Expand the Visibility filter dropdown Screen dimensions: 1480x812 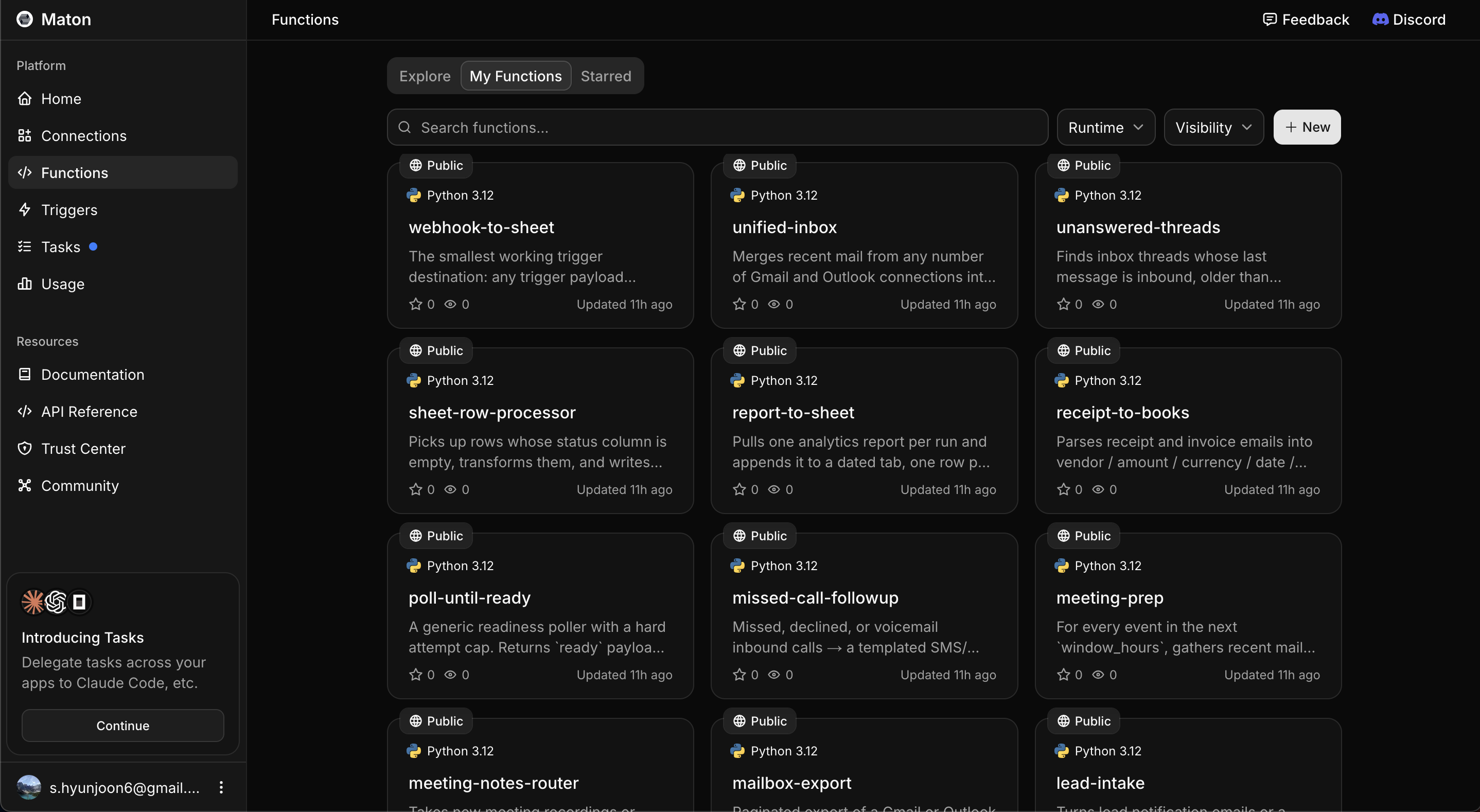tap(1213, 127)
